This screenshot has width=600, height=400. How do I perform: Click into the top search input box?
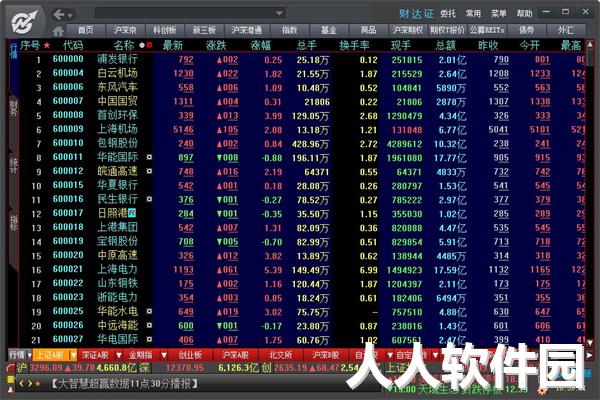[185, 13]
